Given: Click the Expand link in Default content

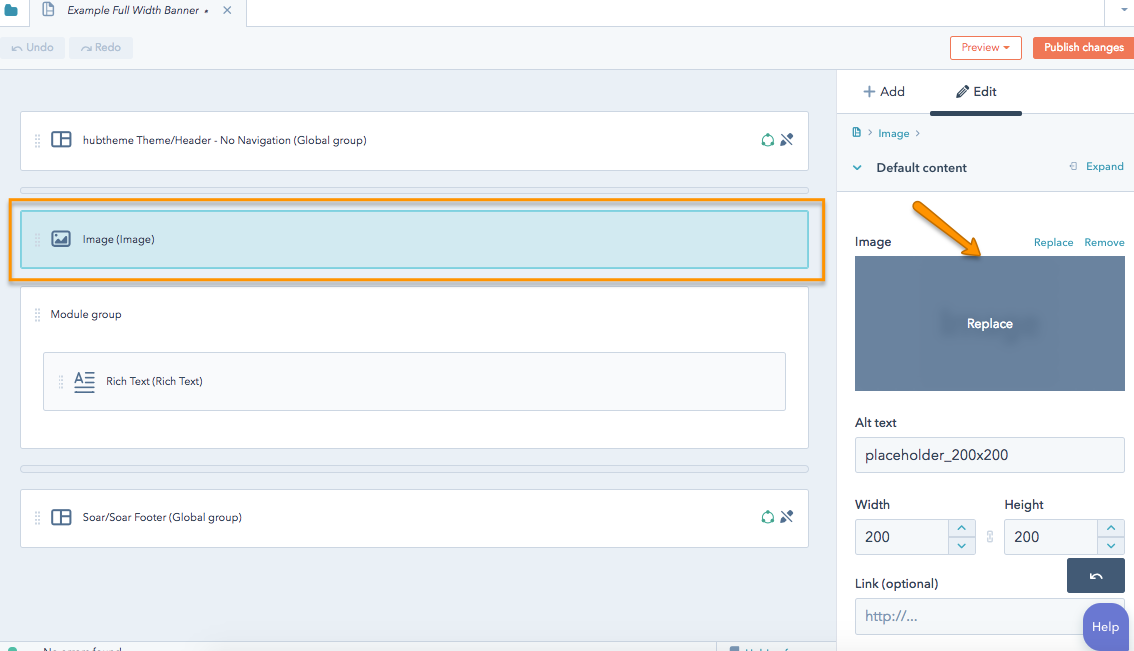Looking at the screenshot, I should pyautogui.click(x=1103, y=167).
